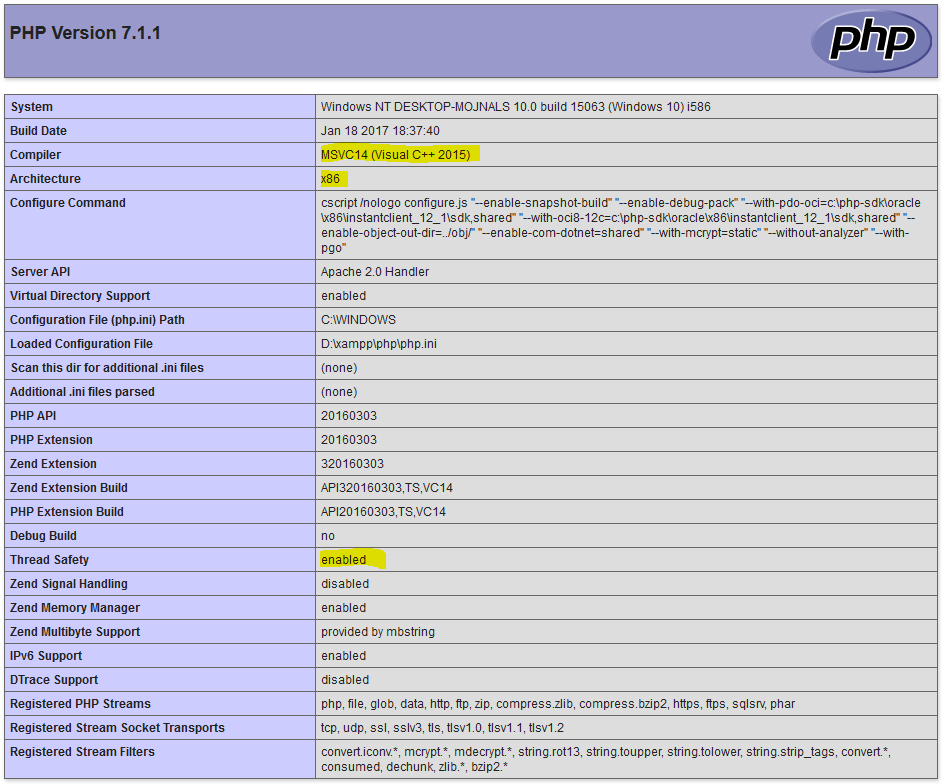This screenshot has width=943, height=784.
Task: Click the 'IPv6 Support' label
Action: (x=46, y=657)
